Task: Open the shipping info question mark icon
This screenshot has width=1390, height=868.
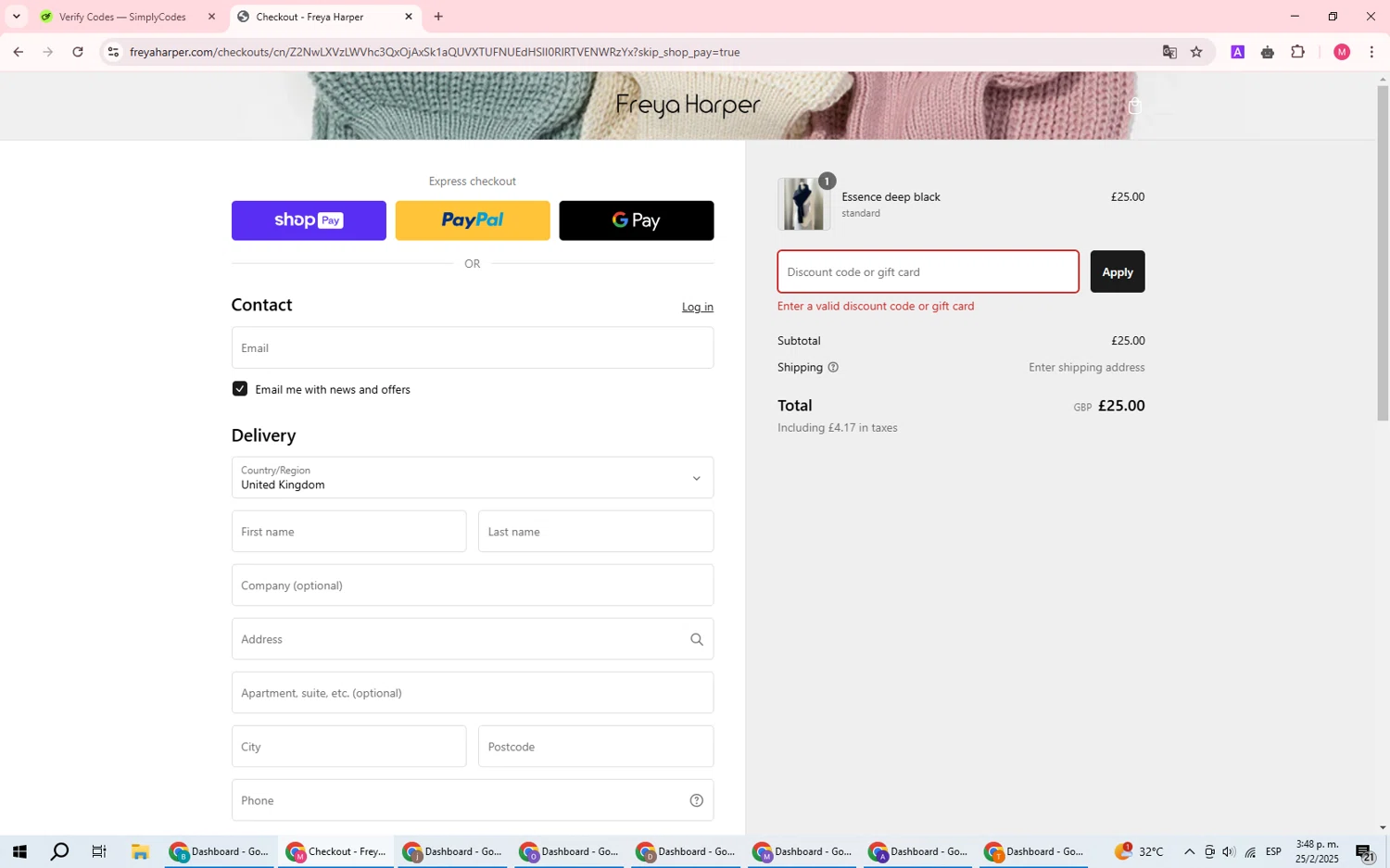Action: (x=833, y=368)
